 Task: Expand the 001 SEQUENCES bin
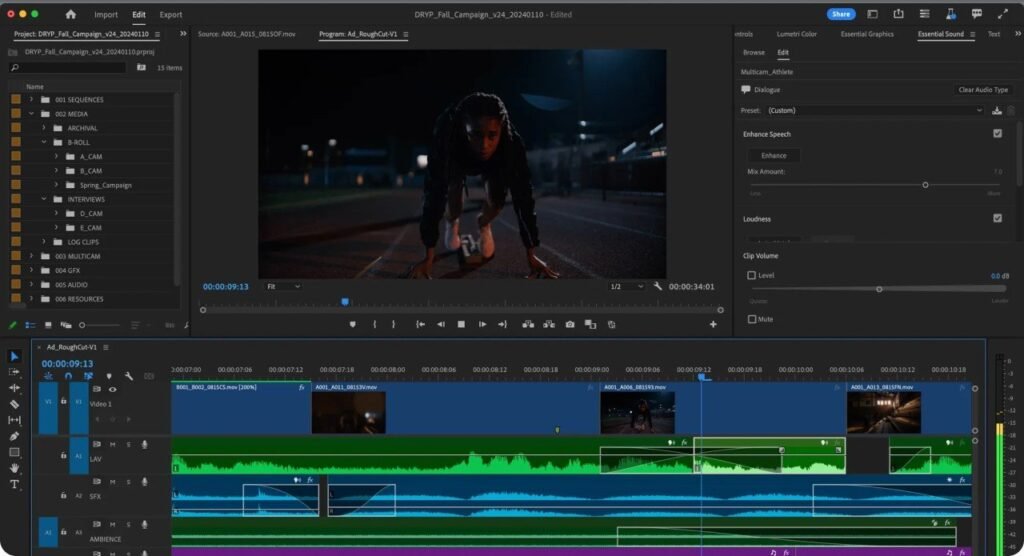click(x=31, y=99)
